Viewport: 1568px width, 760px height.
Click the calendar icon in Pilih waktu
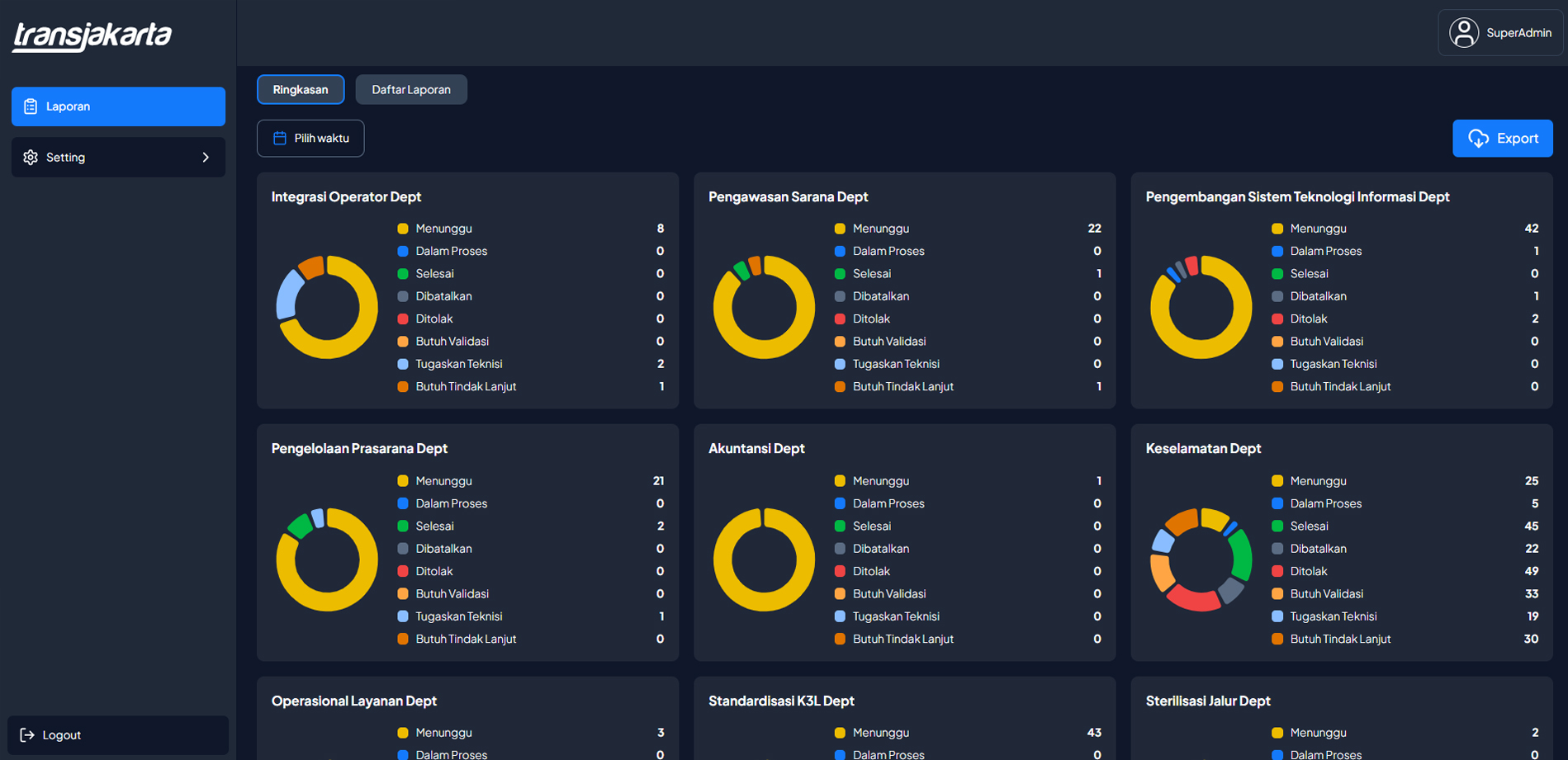pos(280,139)
